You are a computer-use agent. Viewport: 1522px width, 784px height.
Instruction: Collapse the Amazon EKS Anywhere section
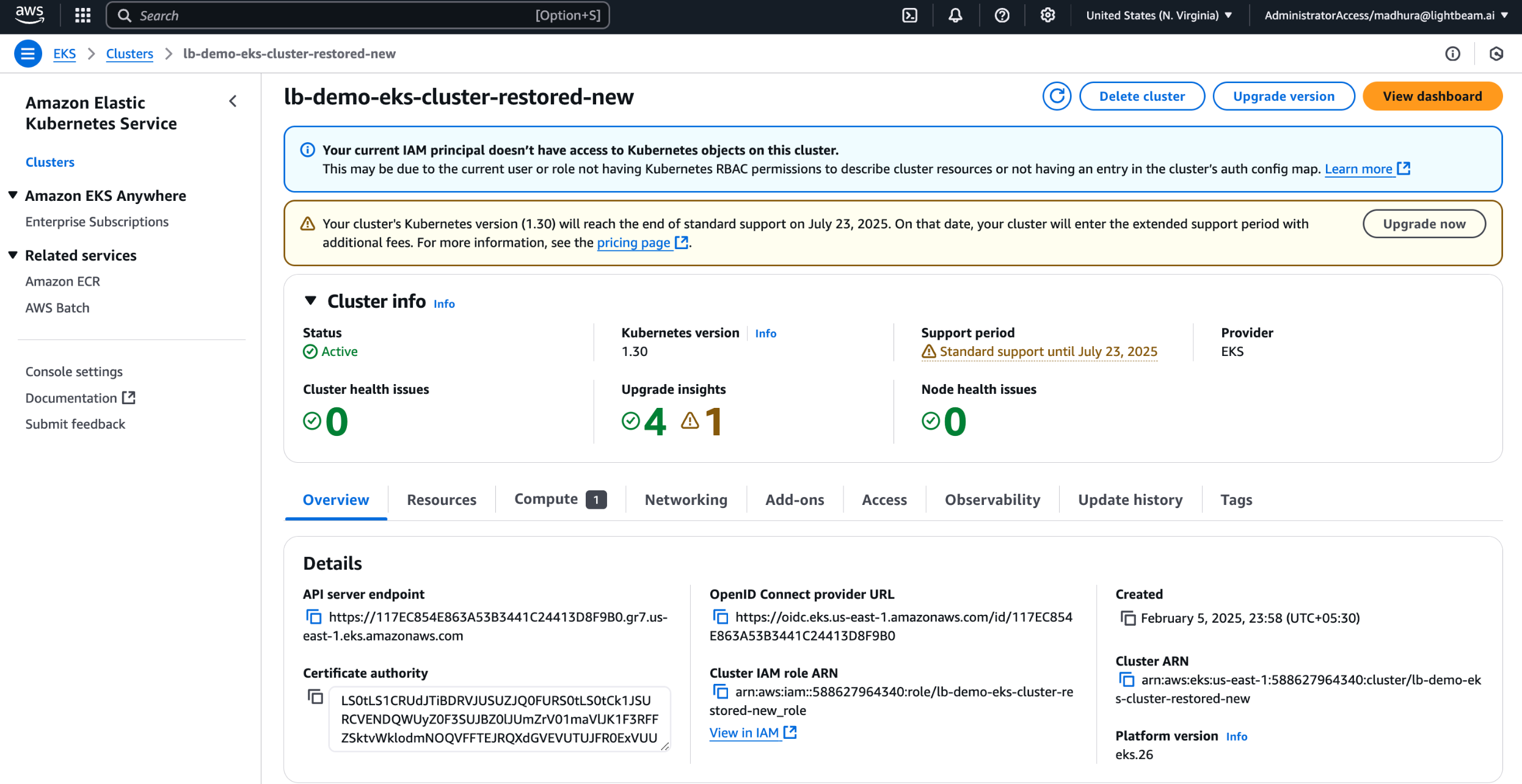[13, 195]
